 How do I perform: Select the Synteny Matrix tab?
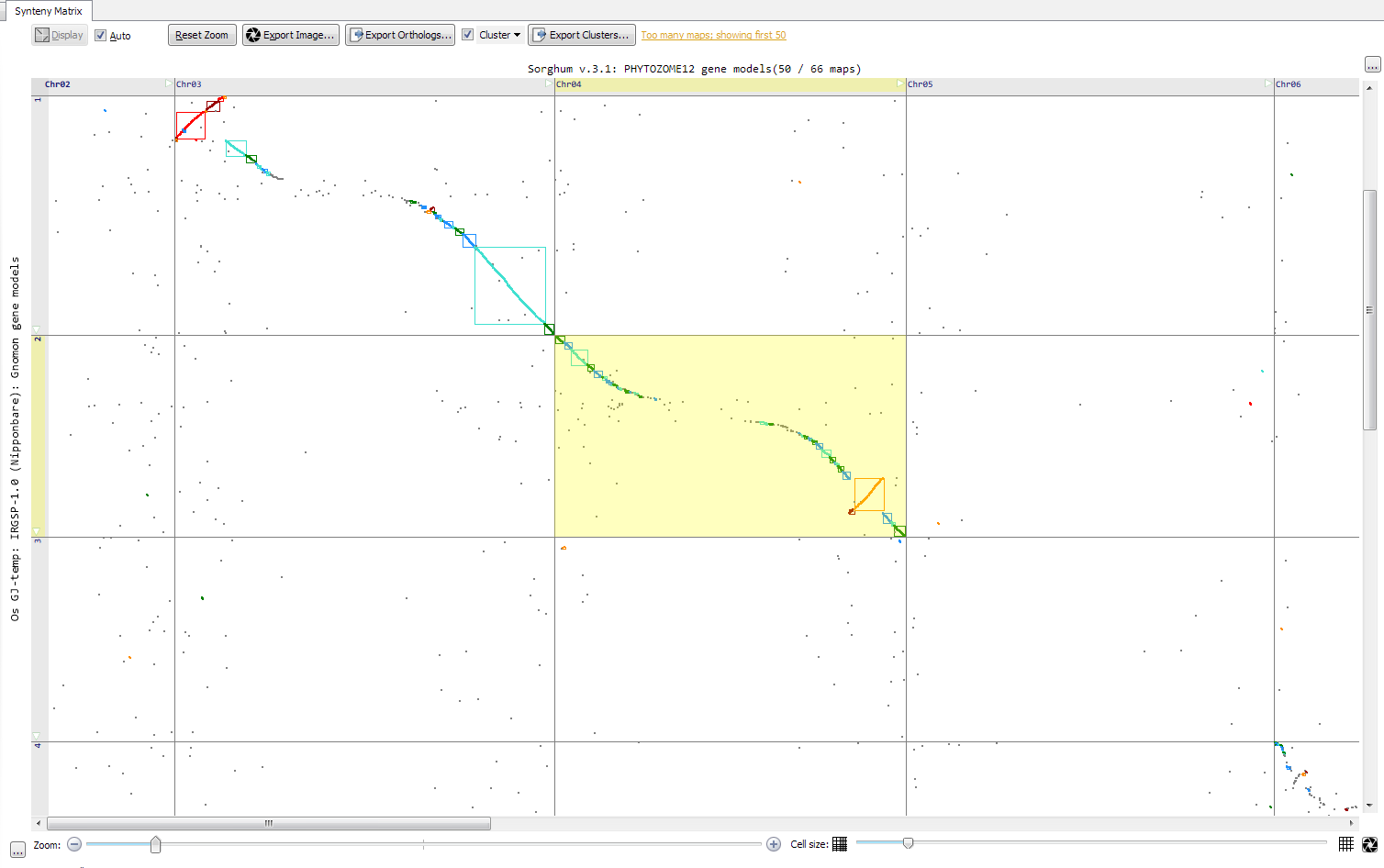[x=48, y=11]
